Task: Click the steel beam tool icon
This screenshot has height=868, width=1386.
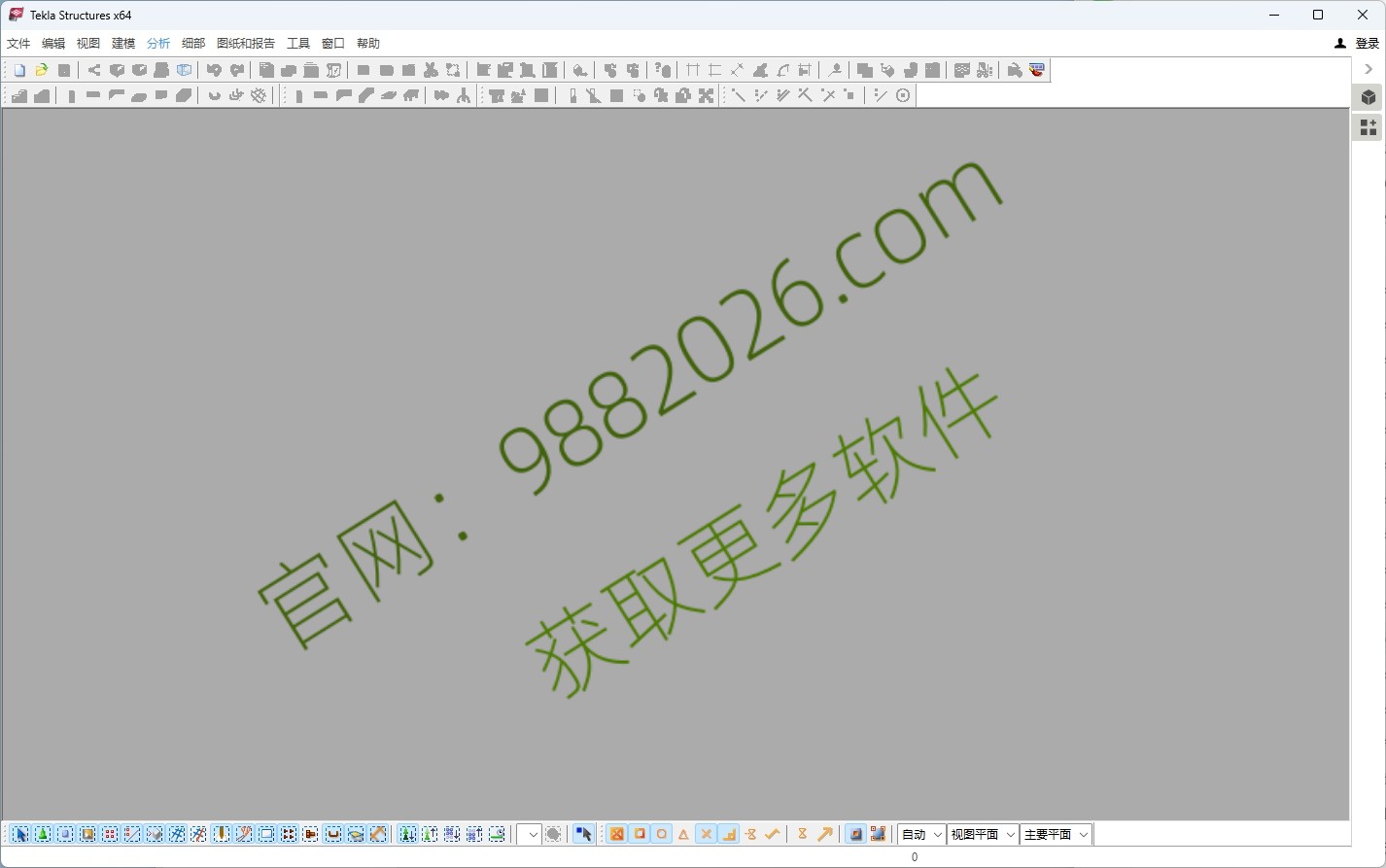Action: pos(321,95)
